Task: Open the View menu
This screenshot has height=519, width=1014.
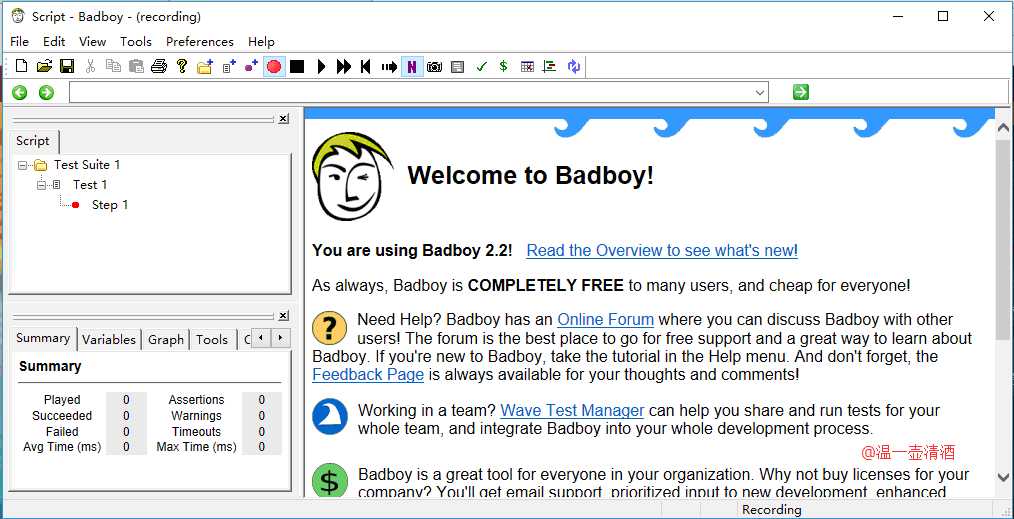Action: tap(92, 41)
